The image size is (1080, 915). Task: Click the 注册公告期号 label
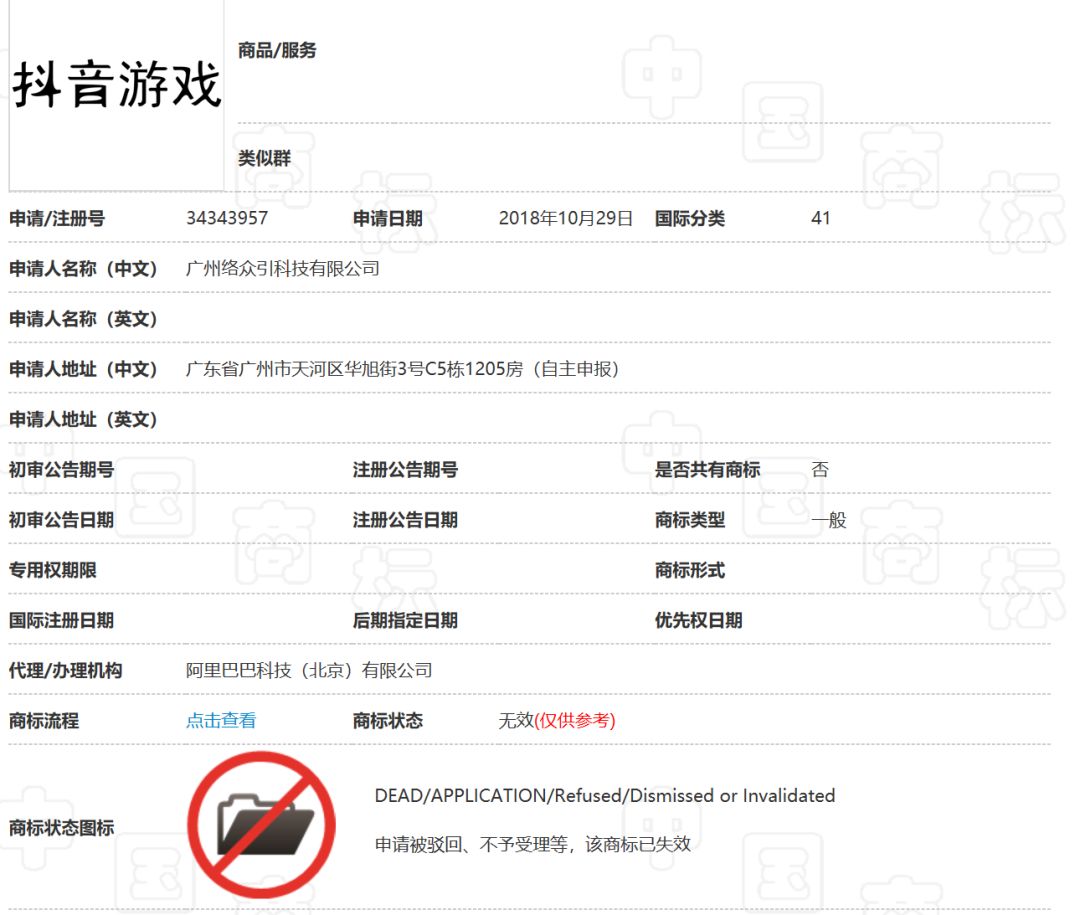pos(405,470)
